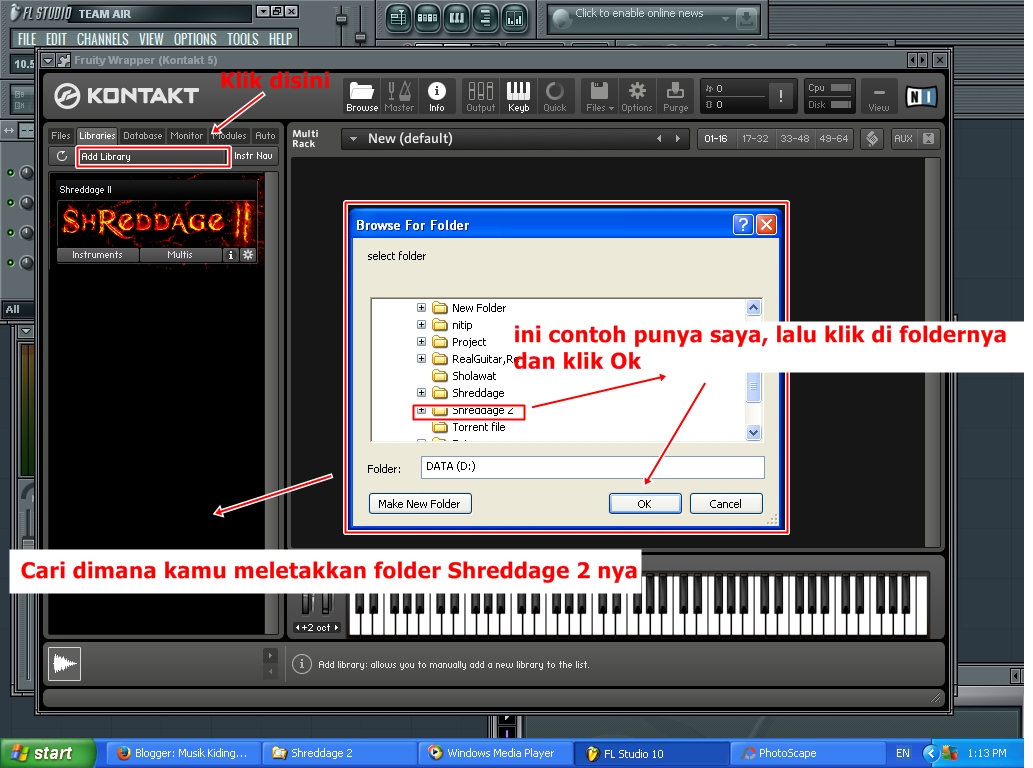This screenshot has height=768, width=1033.
Task: Toggle the AUX section
Action: tap(903, 139)
